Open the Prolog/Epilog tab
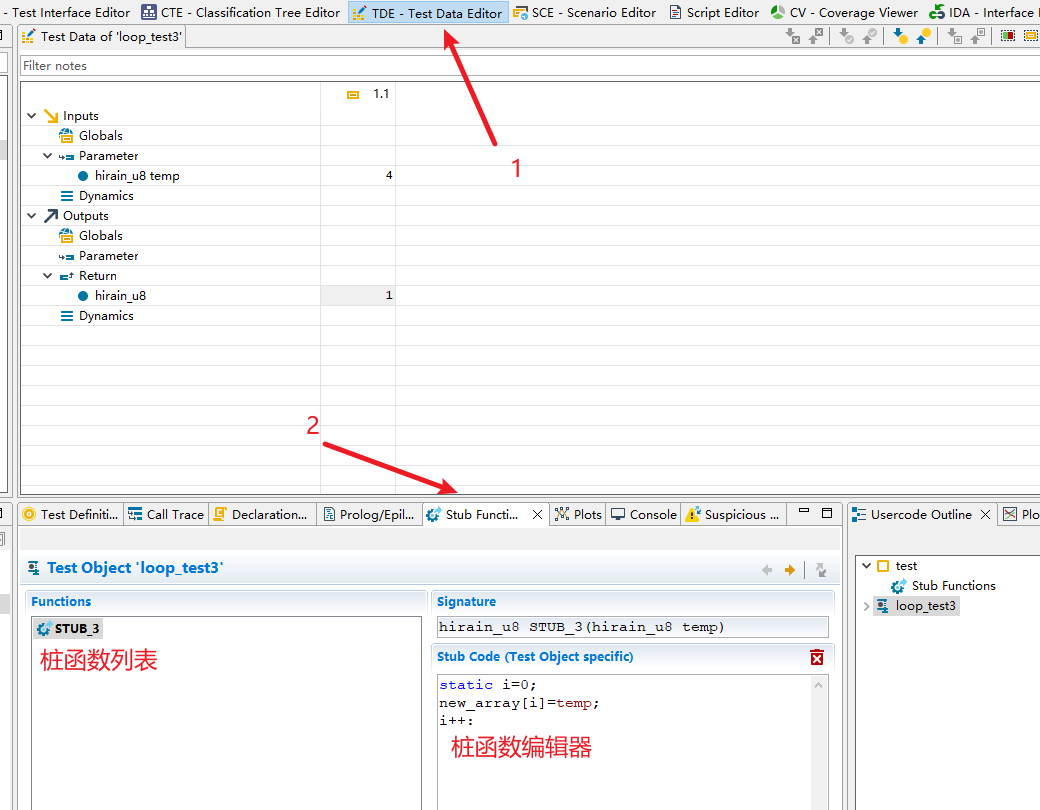Viewport: 1040px width, 810px height. click(x=369, y=514)
